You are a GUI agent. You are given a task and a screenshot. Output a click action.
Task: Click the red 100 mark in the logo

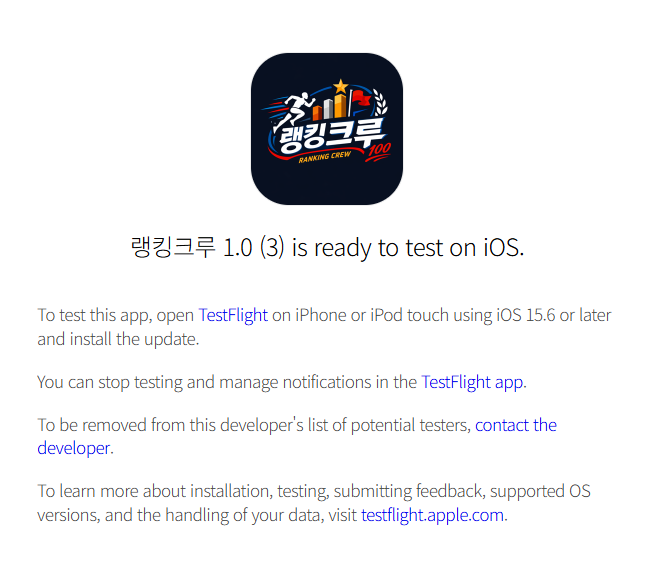point(379,152)
